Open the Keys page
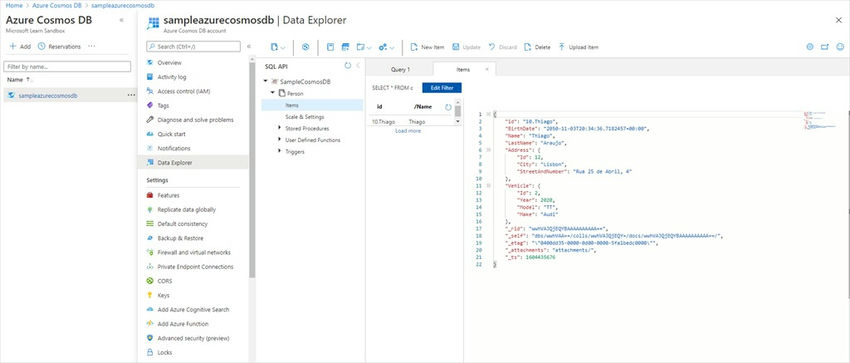Image resolution: width=850 pixels, height=363 pixels. pos(163,295)
